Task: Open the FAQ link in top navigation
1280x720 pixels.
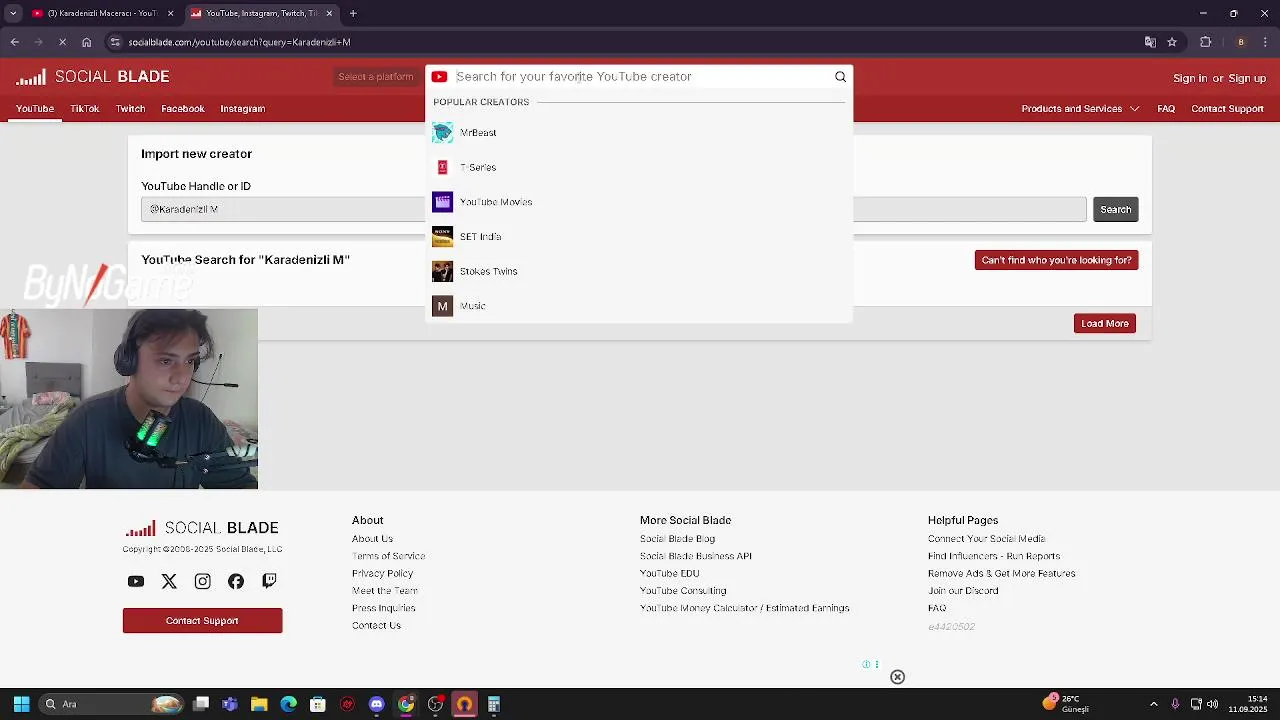Action: click(x=1166, y=109)
